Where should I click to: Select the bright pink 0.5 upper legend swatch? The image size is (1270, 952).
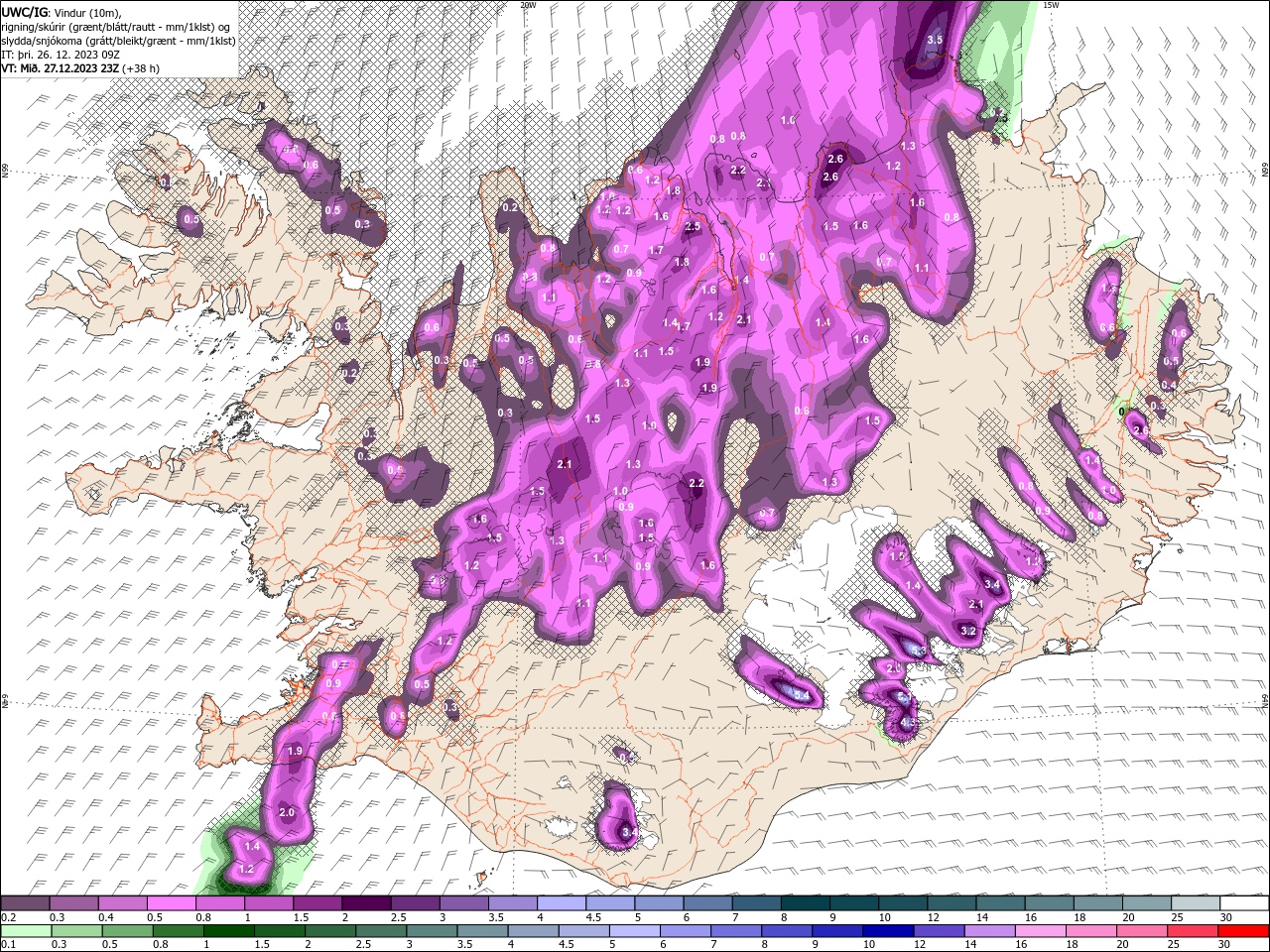point(171,903)
